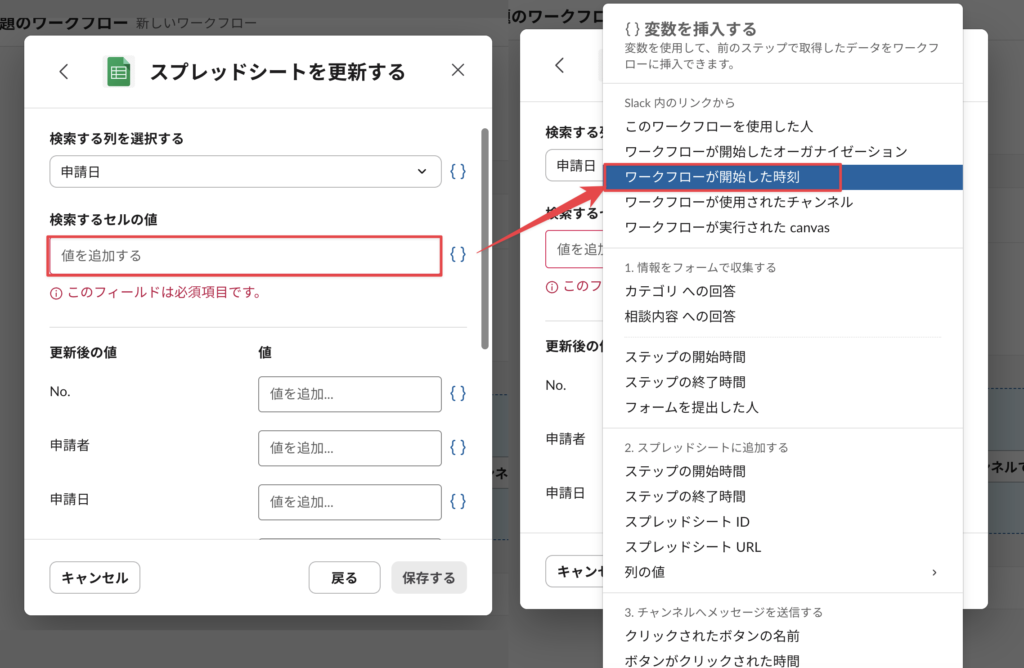Click the 検索するセルの値 input field
This screenshot has height=668, width=1024.
click(245, 256)
